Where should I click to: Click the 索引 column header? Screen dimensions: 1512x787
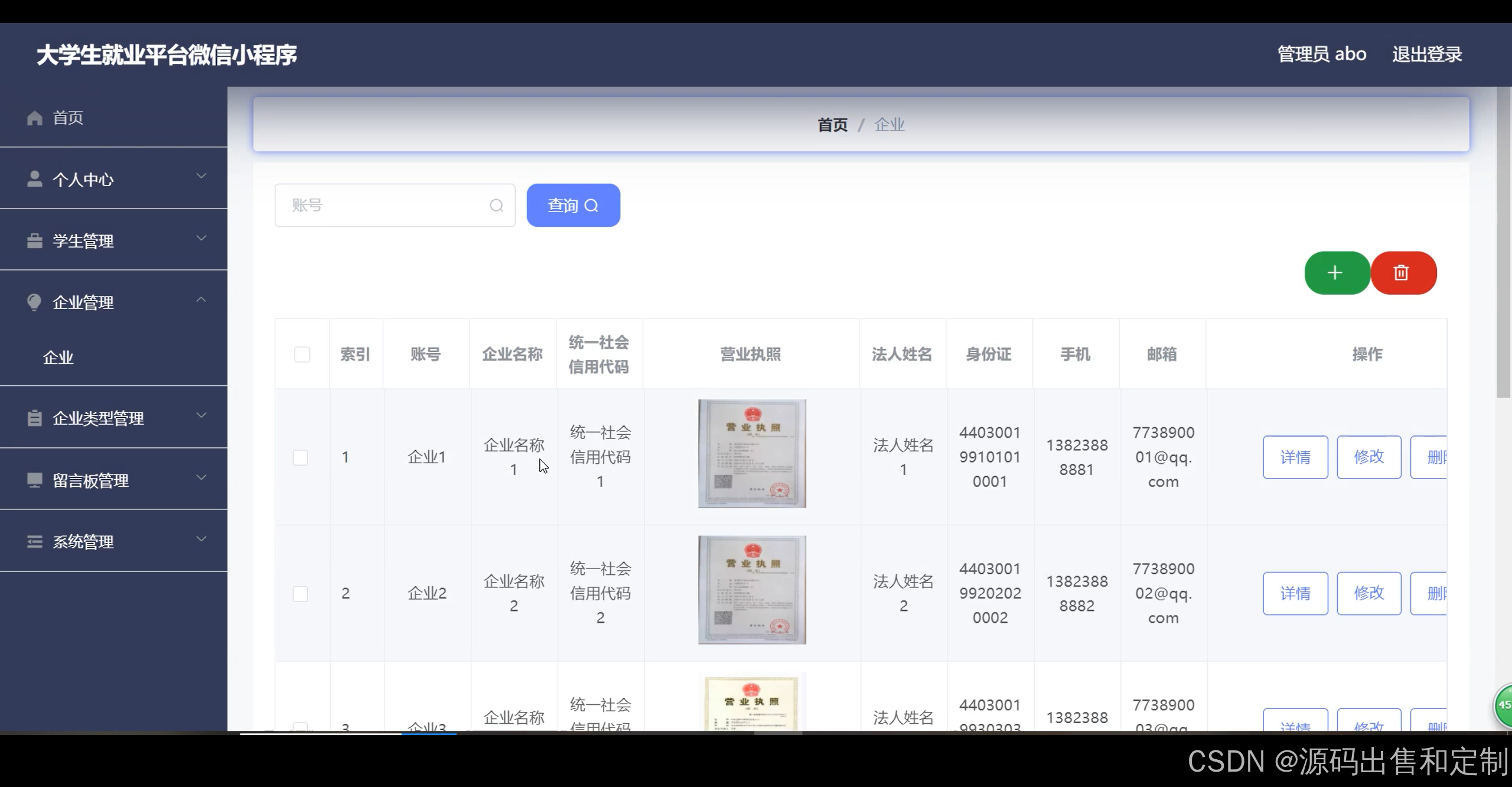click(x=356, y=354)
